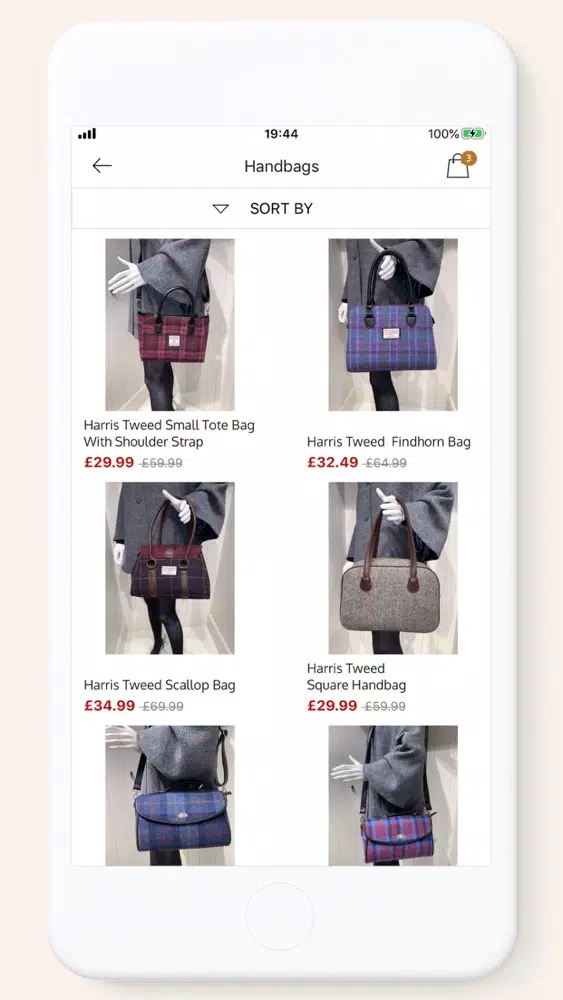Click the battery indicator in status bar
The image size is (563, 1000).
point(472,134)
